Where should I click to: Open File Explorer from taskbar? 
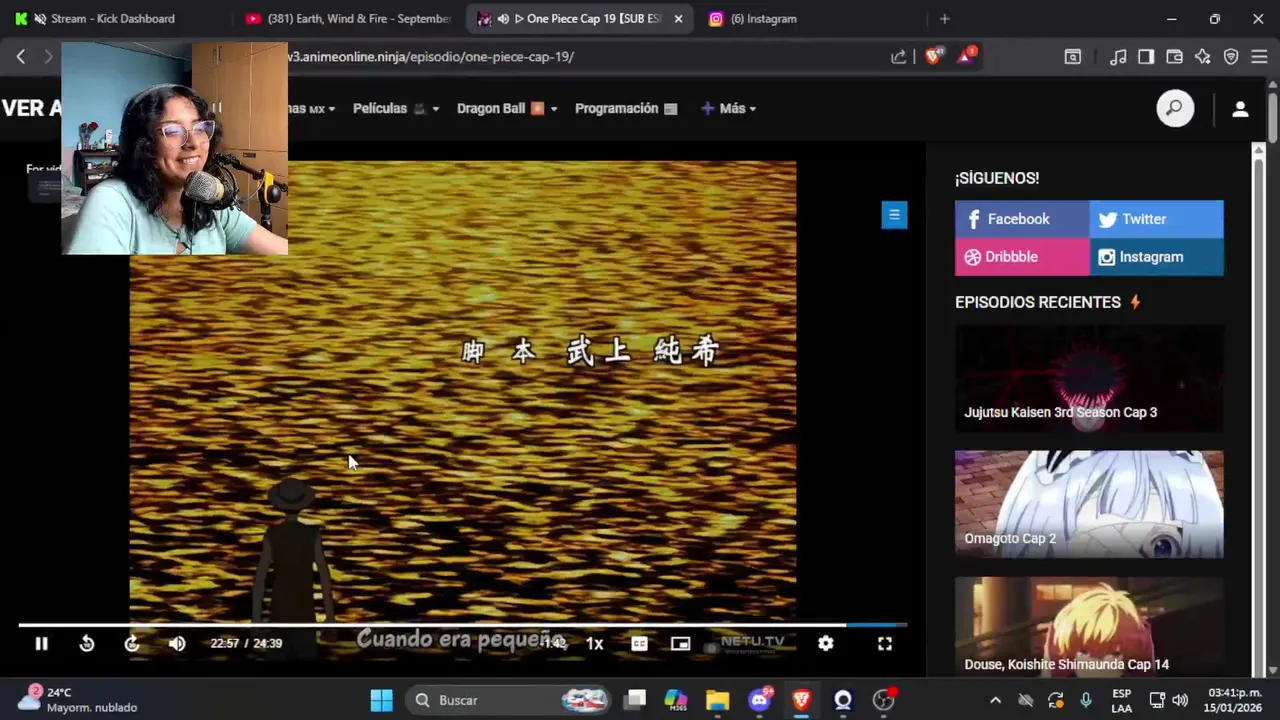[x=717, y=700]
